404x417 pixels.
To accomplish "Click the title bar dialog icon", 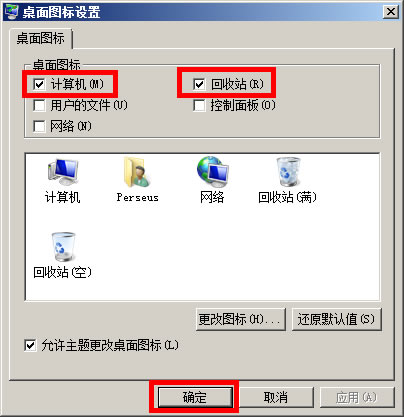I will 12,11.
